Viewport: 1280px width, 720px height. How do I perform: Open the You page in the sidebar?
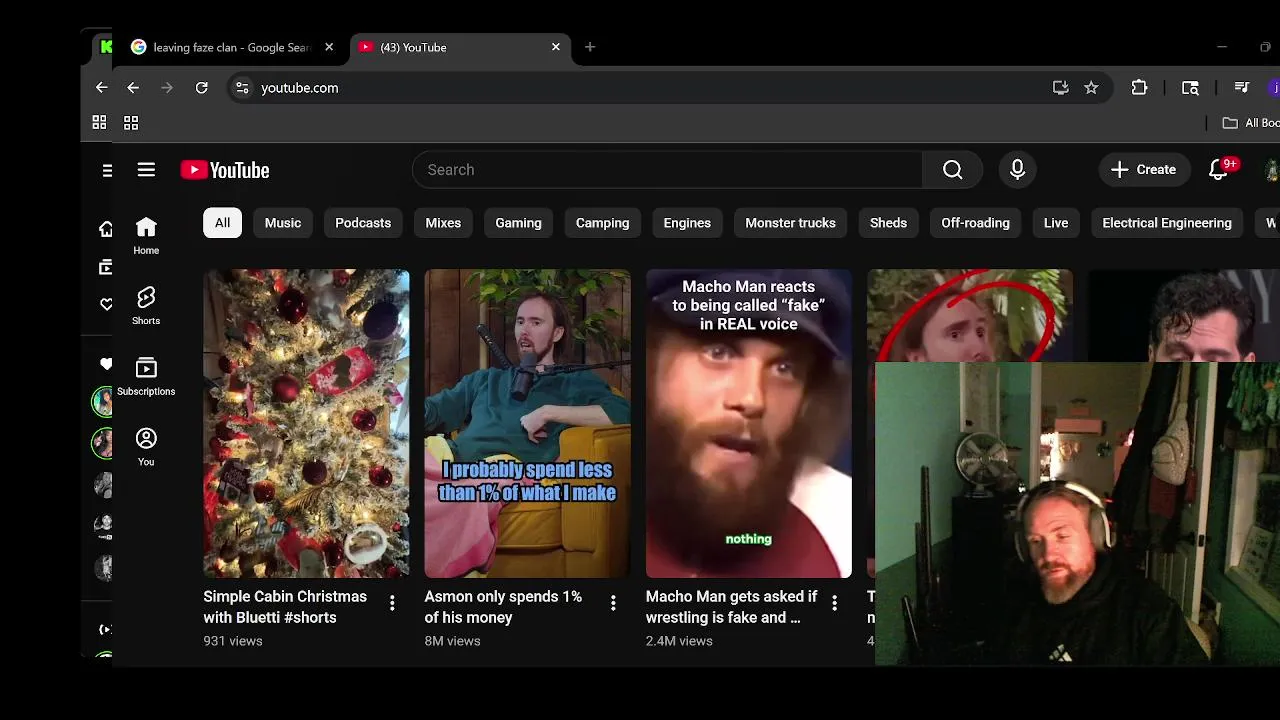pos(146,448)
